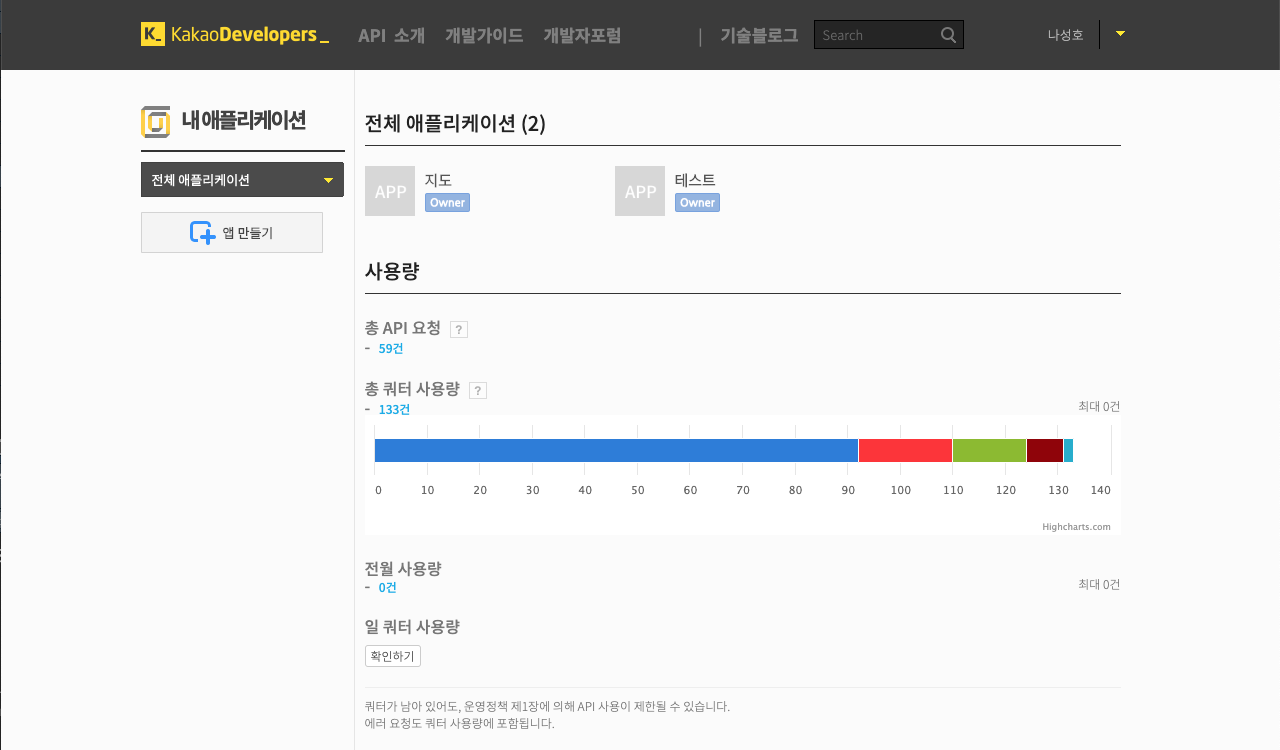
Task: Click the bright red segment of the quota bar
Action: click(x=905, y=450)
